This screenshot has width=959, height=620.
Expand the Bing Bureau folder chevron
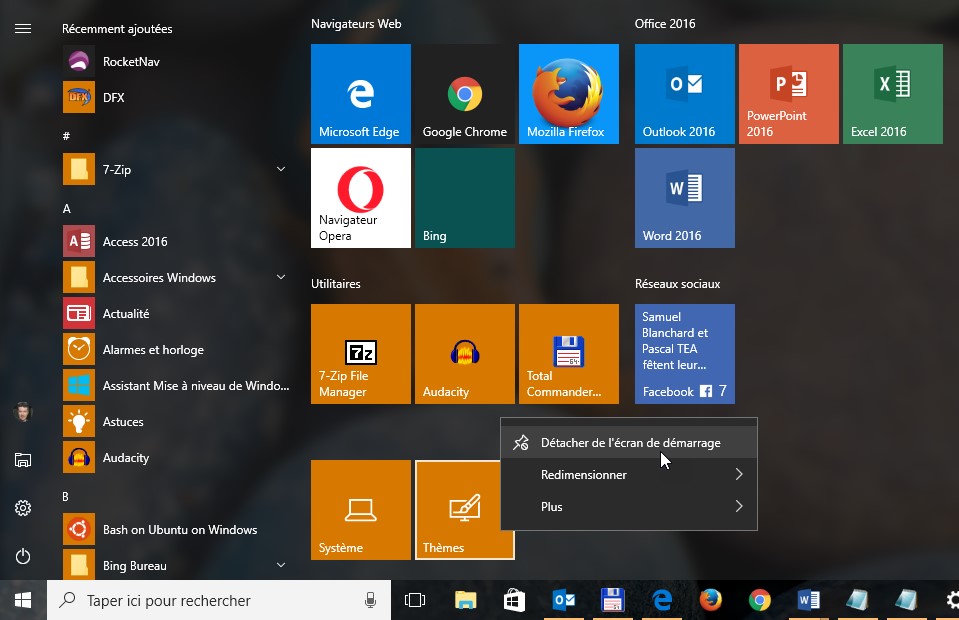point(281,566)
